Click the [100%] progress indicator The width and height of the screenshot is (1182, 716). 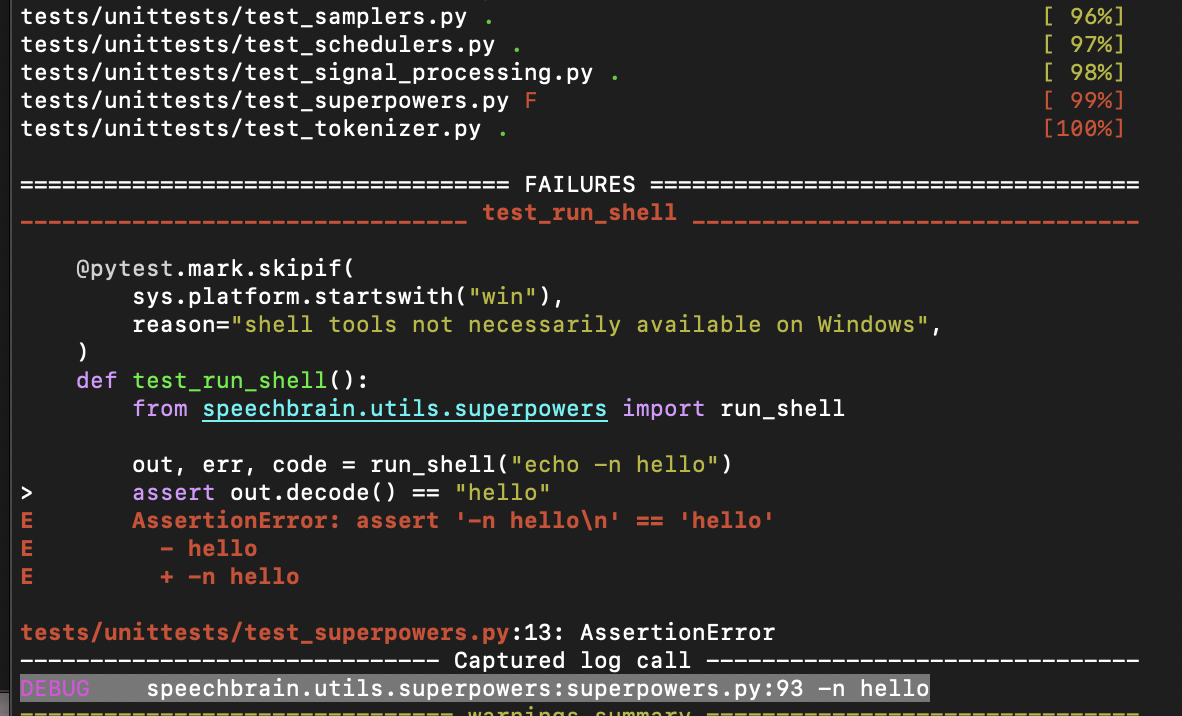tap(1084, 128)
